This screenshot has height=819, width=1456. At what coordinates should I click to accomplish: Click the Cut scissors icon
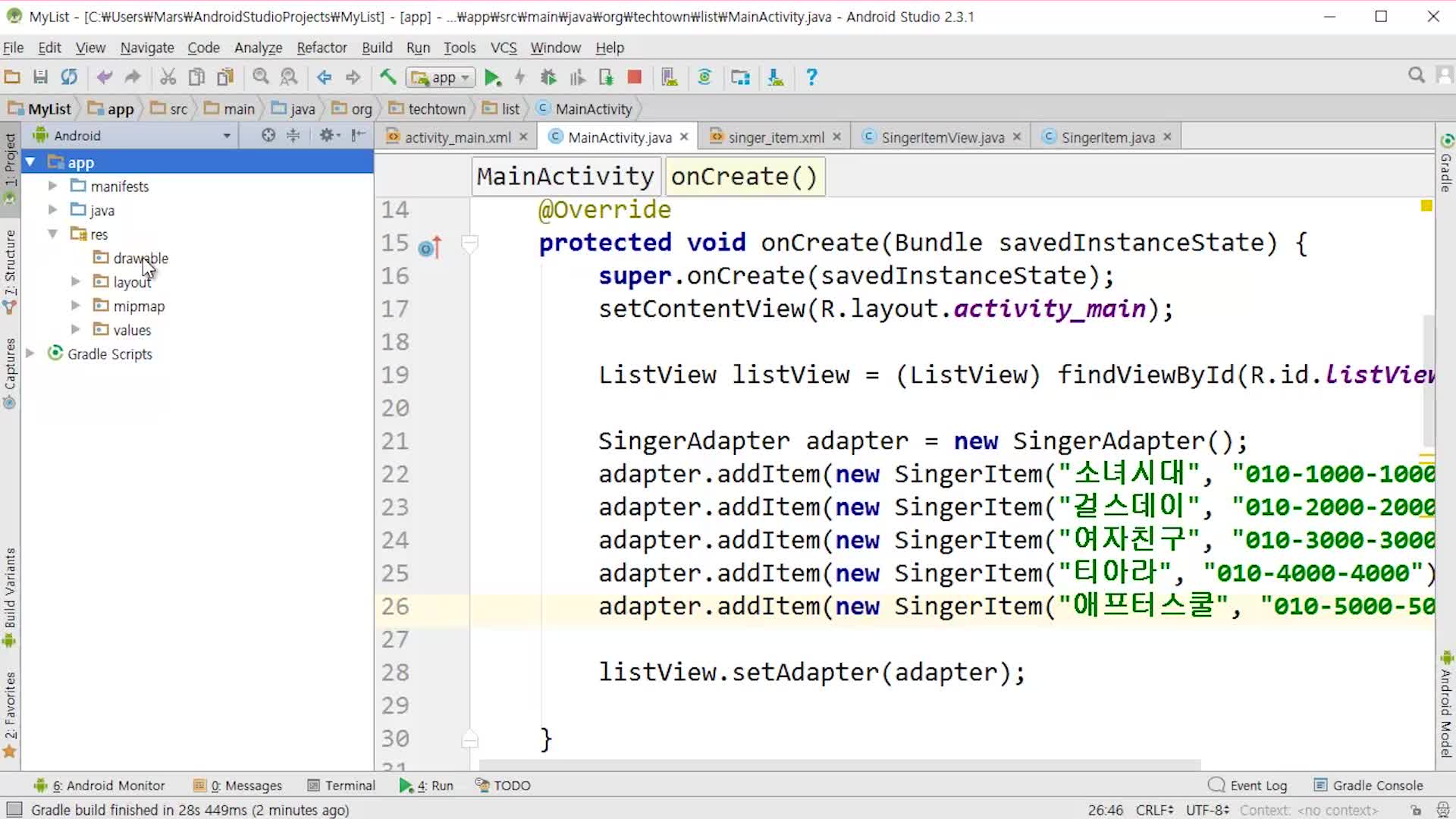[168, 77]
